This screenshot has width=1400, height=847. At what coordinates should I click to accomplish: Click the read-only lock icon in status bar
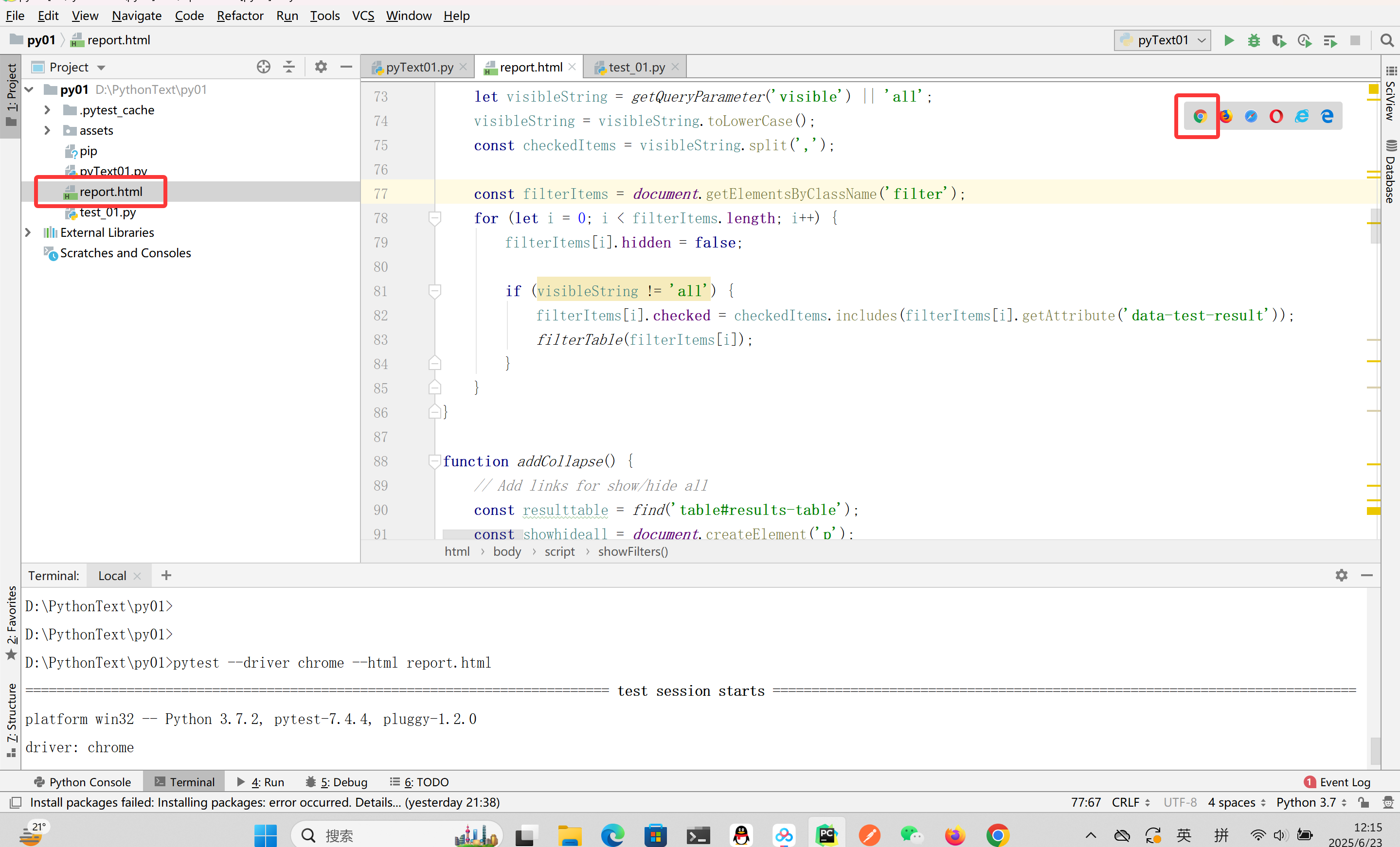tap(1363, 802)
